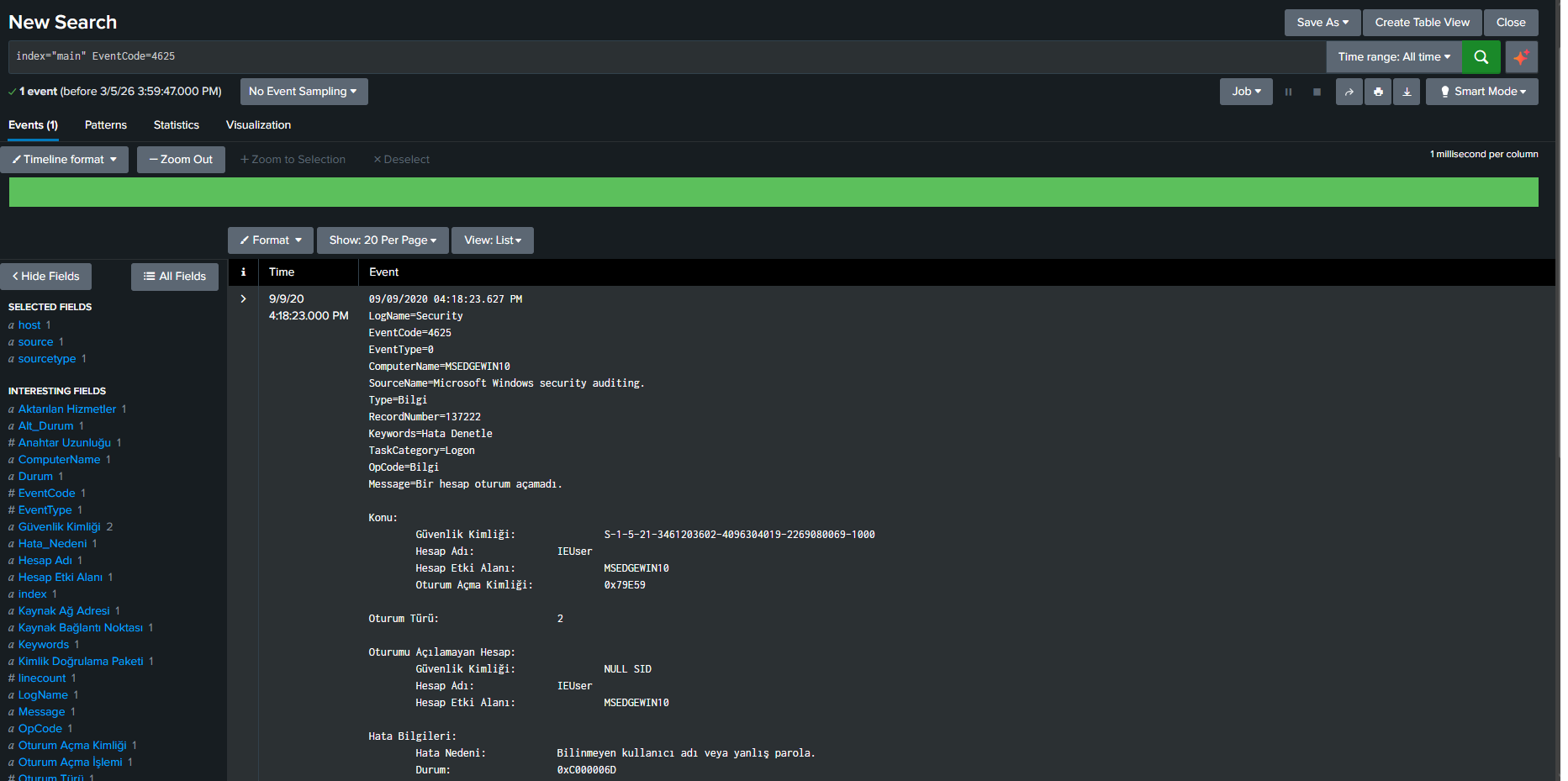The height and width of the screenshot is (781, 1568).
Task: Open the View: List dropdown
Action: [x=493, y=240]
